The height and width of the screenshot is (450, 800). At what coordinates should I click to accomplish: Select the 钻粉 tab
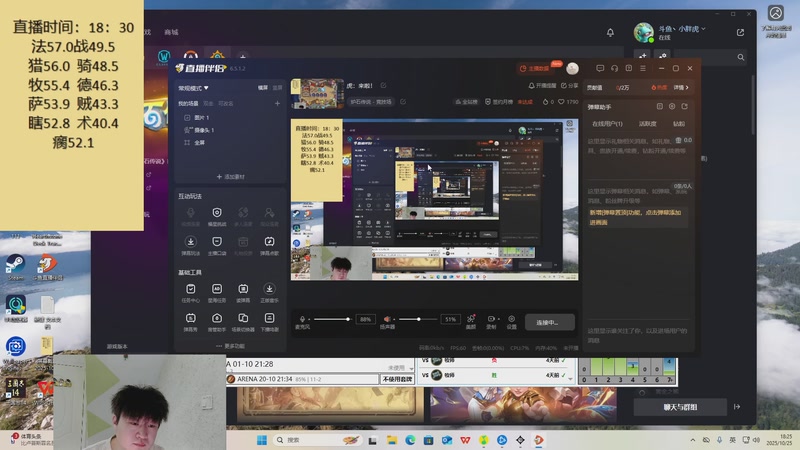[679, 124]
